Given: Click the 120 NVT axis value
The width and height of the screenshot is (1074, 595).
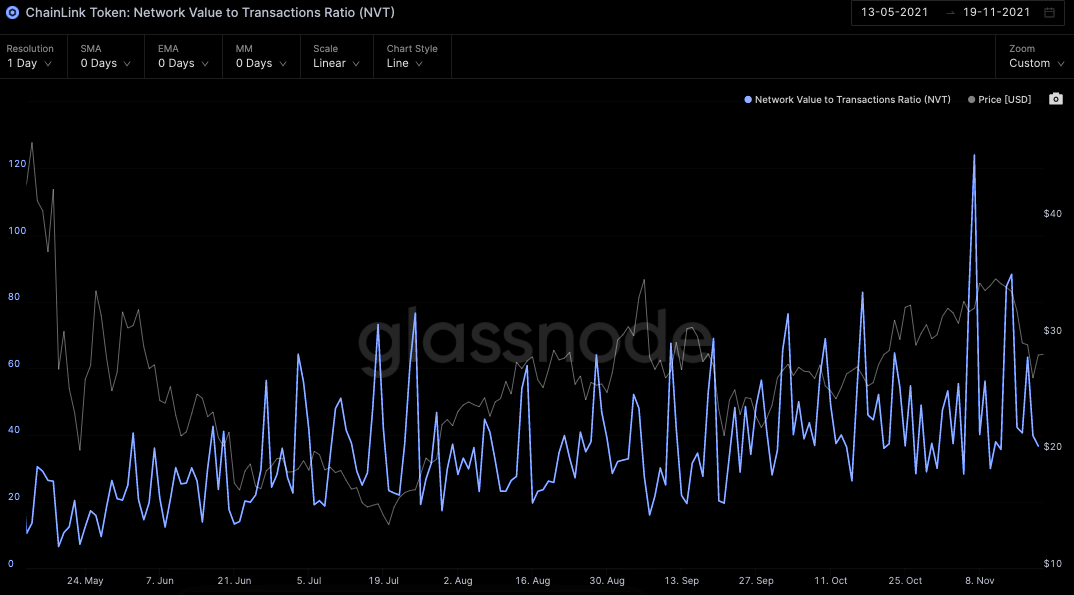Looking at the screenshot, I should tap(17, 164).
